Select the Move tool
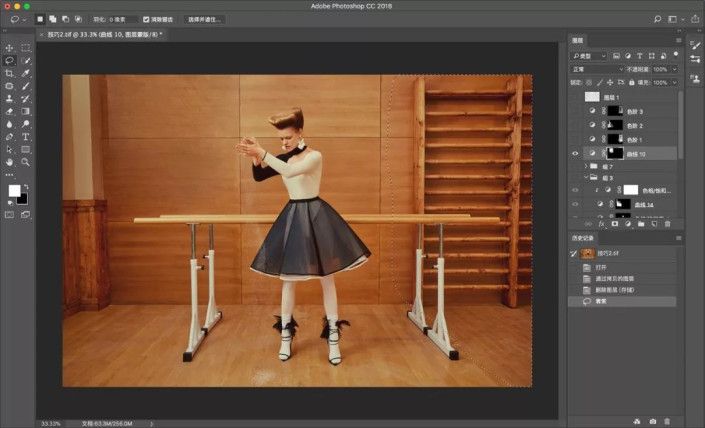705x428 pixels. (x=9, y=48)
